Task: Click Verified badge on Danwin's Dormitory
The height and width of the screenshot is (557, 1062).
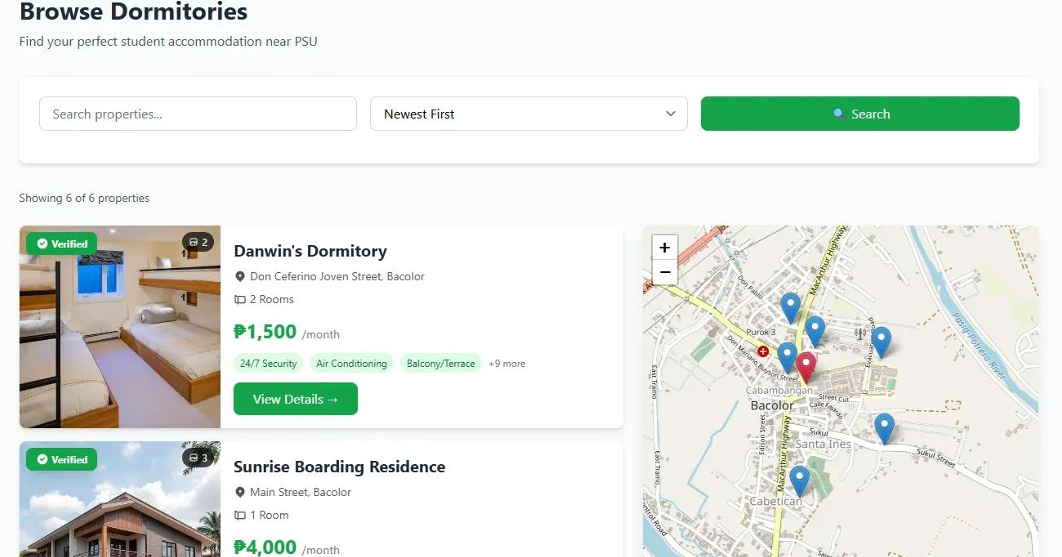Action: pyautogui.click(x=62, y=243)
